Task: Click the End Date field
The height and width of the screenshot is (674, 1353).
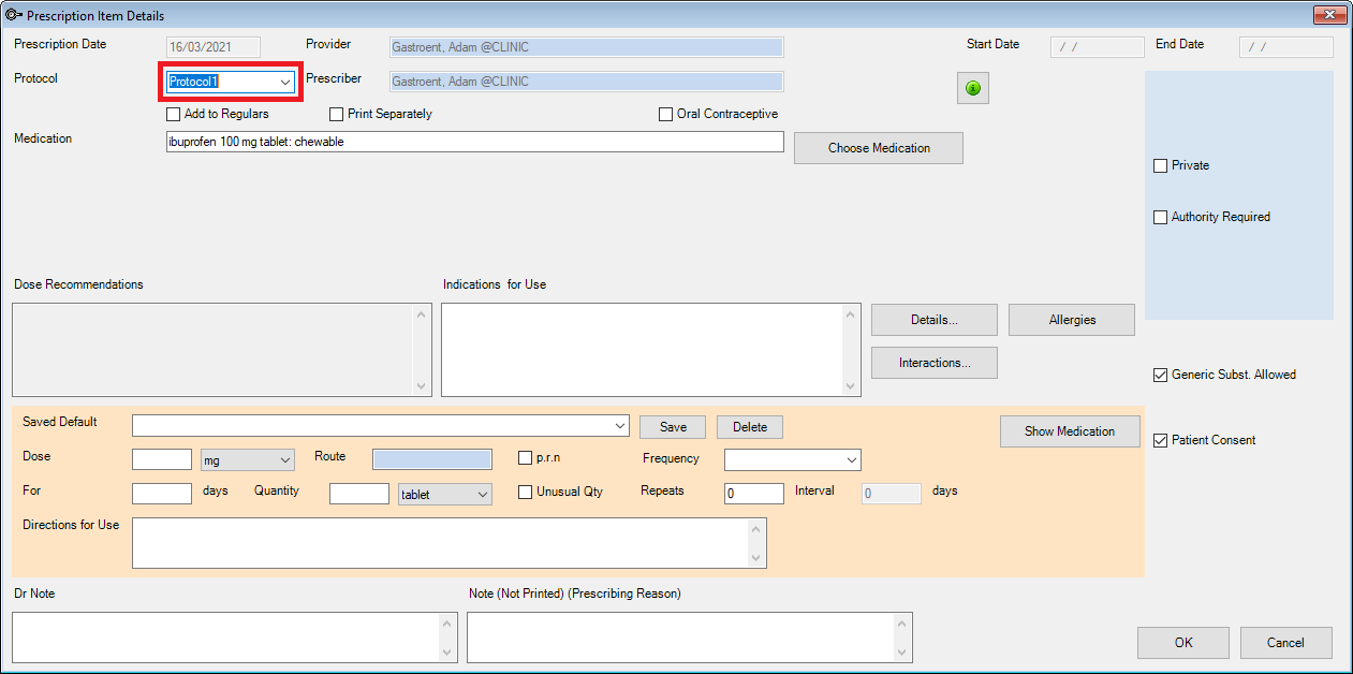Action: [x=1286, y=47]
